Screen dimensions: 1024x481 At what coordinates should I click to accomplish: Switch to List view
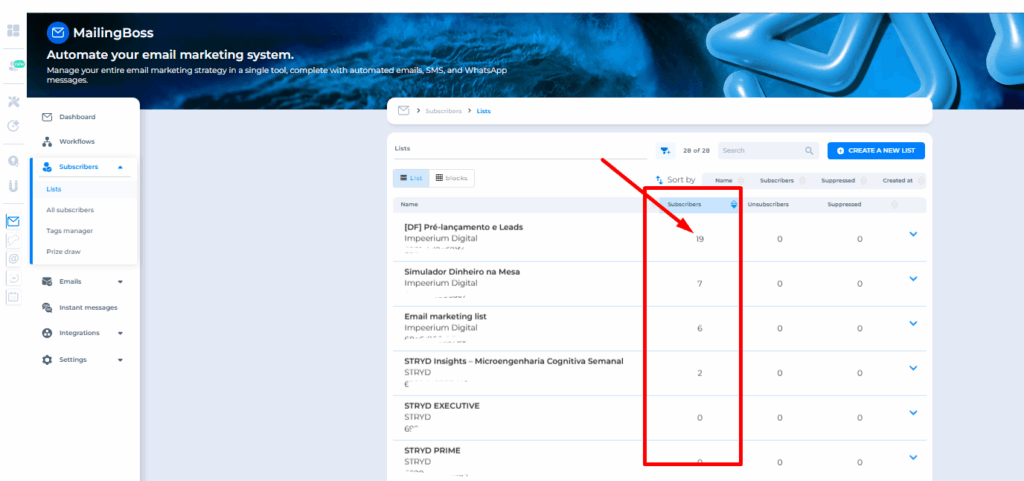click(x=411, y=178)
